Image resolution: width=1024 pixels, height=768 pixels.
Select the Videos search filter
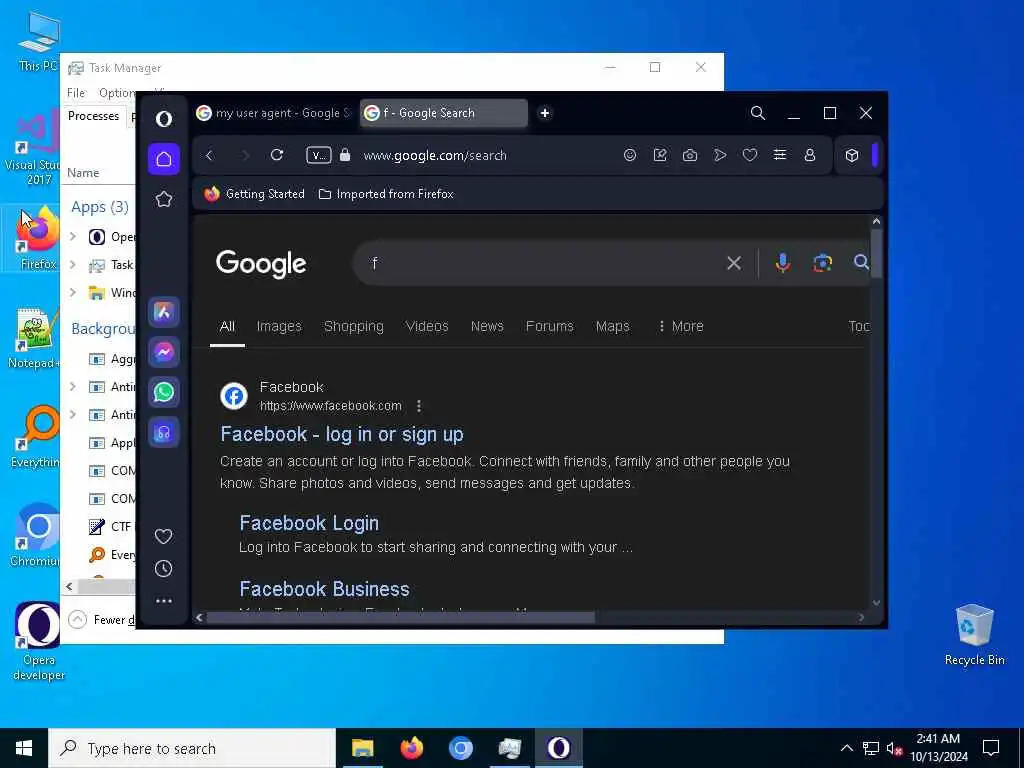pyautogui.click(x=427, y=326)
